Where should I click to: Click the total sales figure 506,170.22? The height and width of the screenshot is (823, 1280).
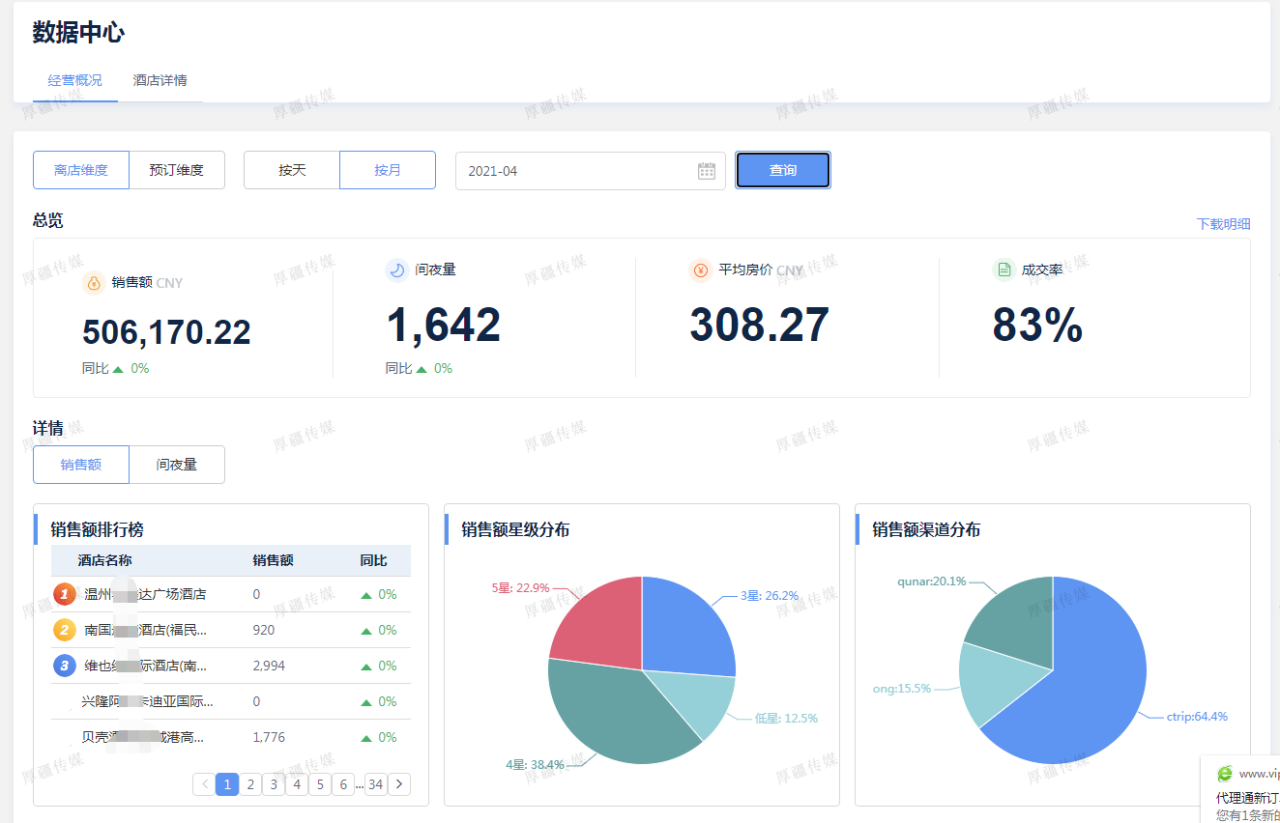coord(166,332)
